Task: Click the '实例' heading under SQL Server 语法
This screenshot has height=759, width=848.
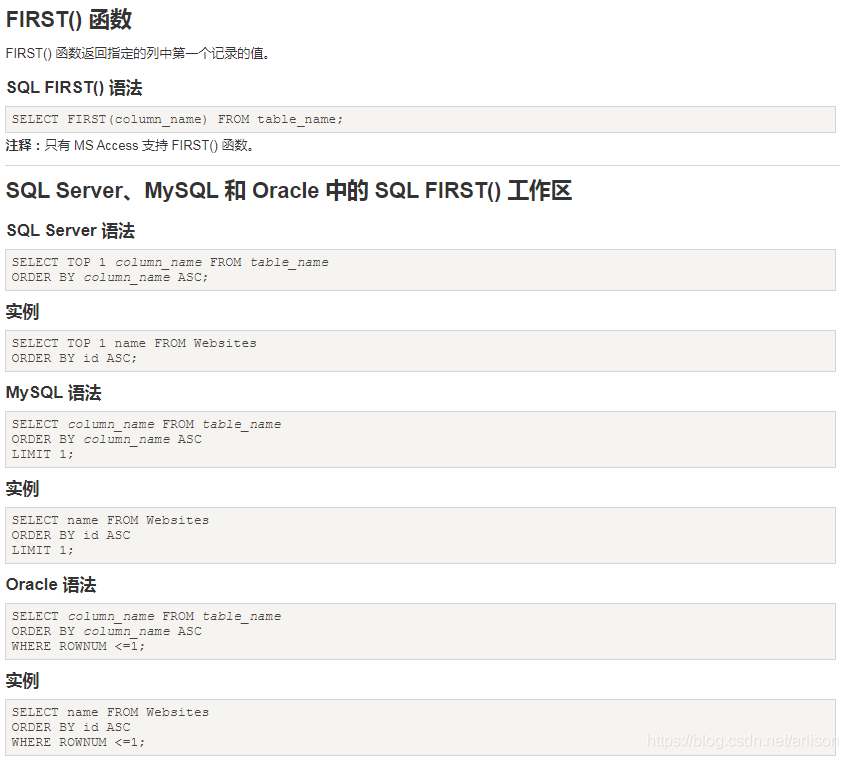Action: pyautogui.click(x=22, y=312)
